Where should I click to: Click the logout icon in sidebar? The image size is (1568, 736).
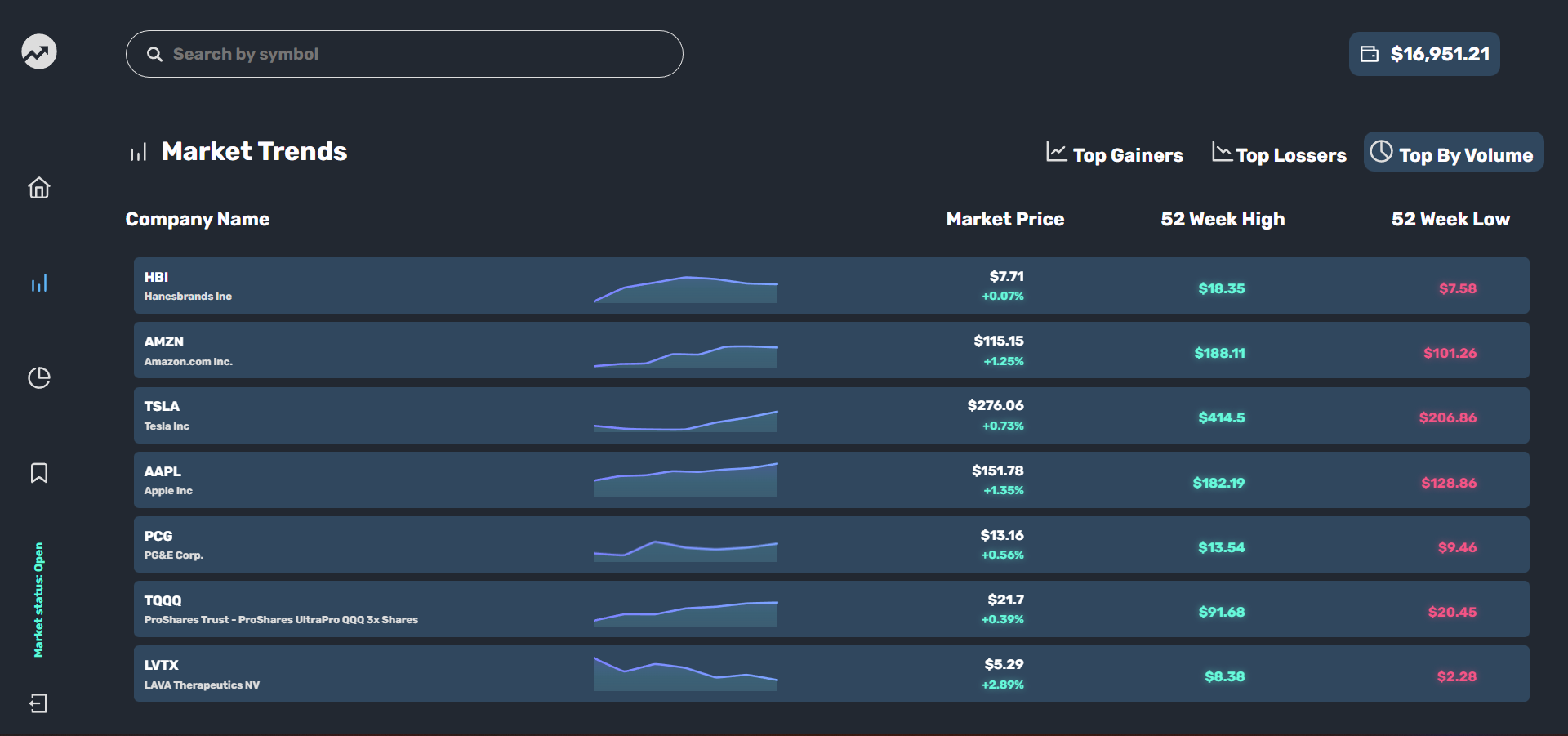39,703
